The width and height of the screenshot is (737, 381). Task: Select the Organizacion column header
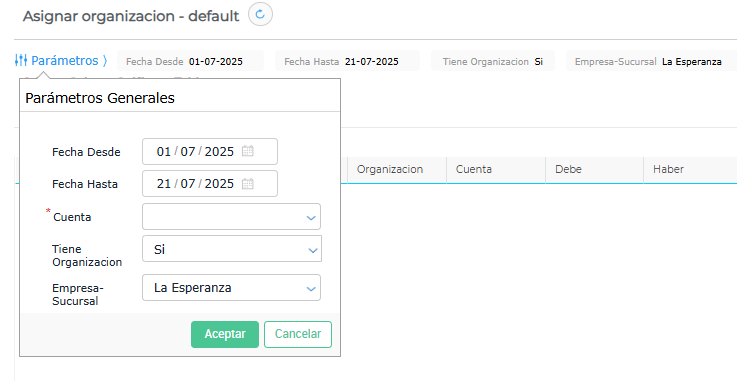click(397, 170)
